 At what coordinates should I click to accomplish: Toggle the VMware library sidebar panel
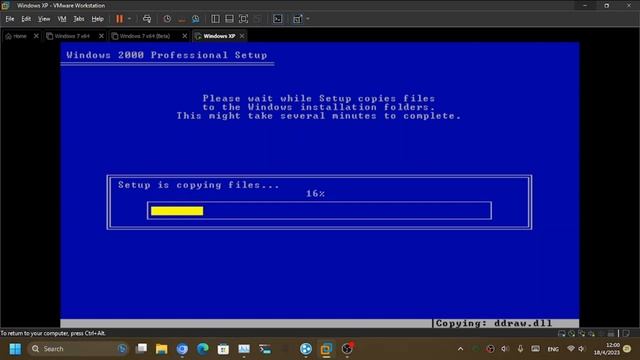pyautogui.click(x=216, y=19)
